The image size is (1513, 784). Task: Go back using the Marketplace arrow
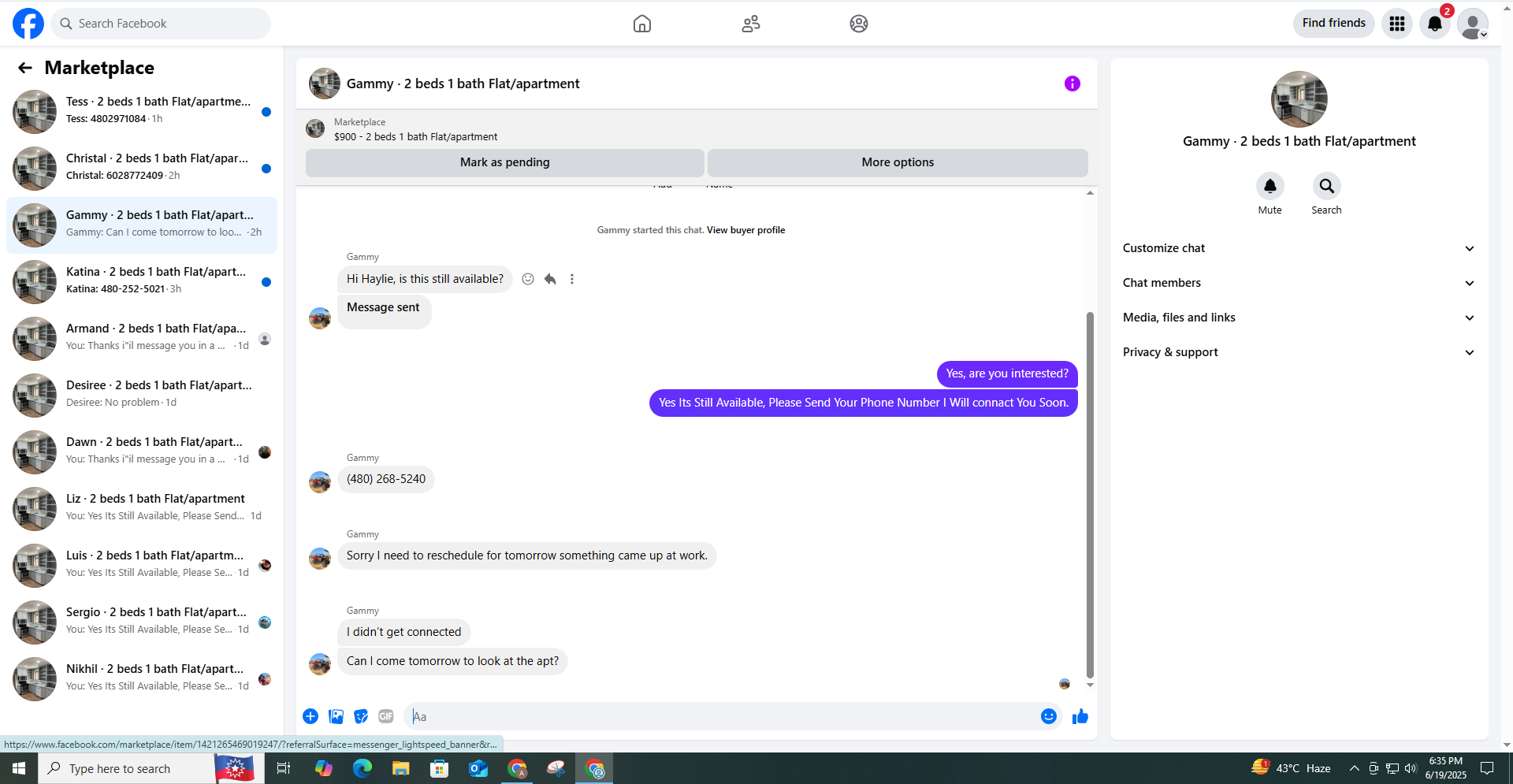tap(25, 68)
